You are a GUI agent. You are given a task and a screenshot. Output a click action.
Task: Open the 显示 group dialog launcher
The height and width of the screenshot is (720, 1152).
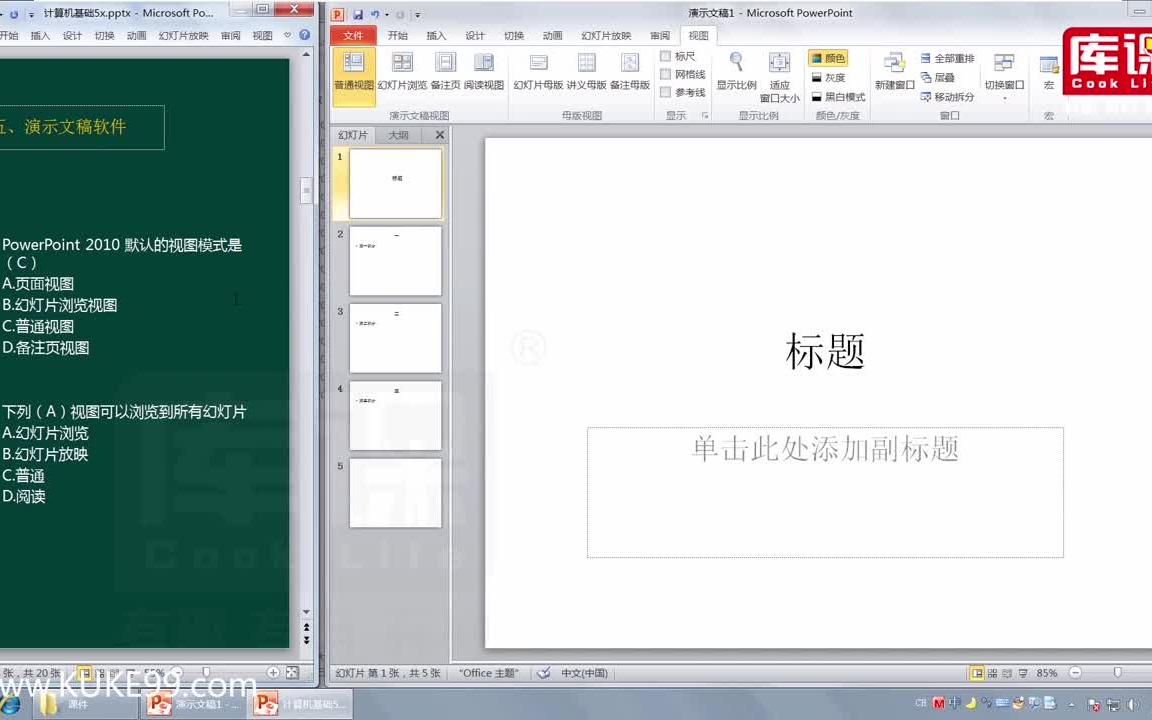pyautogui.click(x=706, y=115)
